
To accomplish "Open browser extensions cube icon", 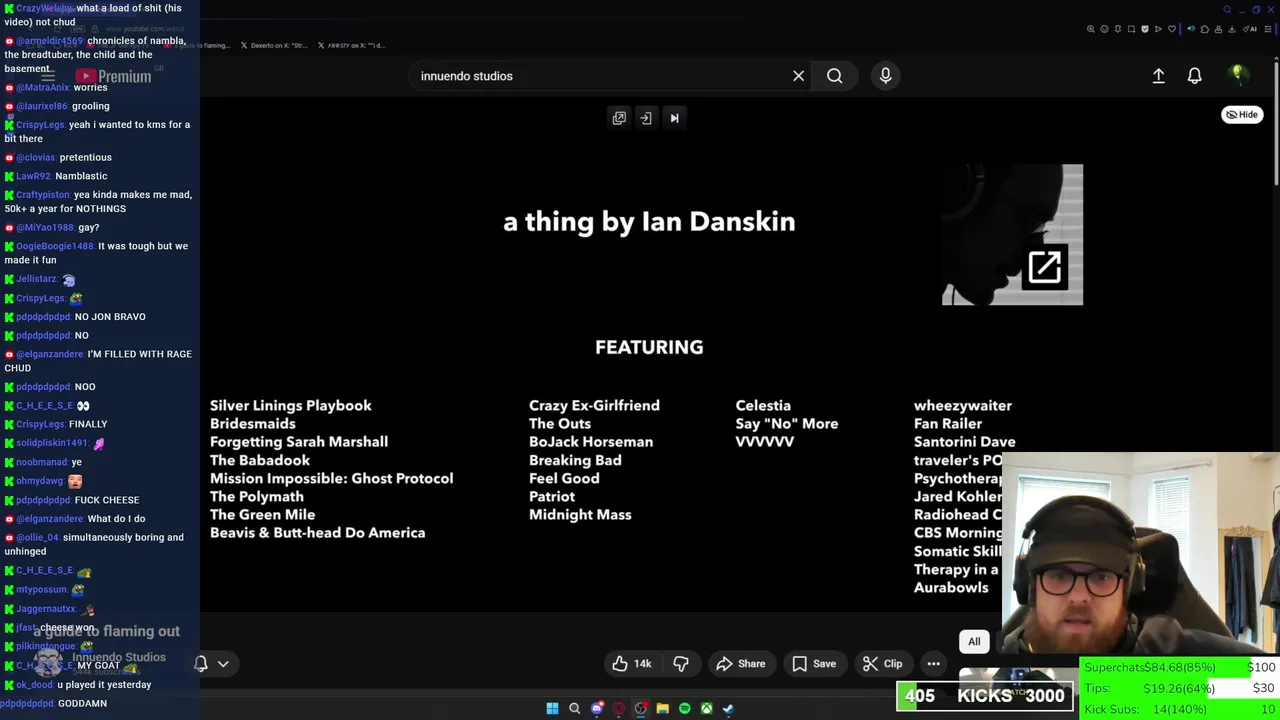I will tap(1205, 29).
